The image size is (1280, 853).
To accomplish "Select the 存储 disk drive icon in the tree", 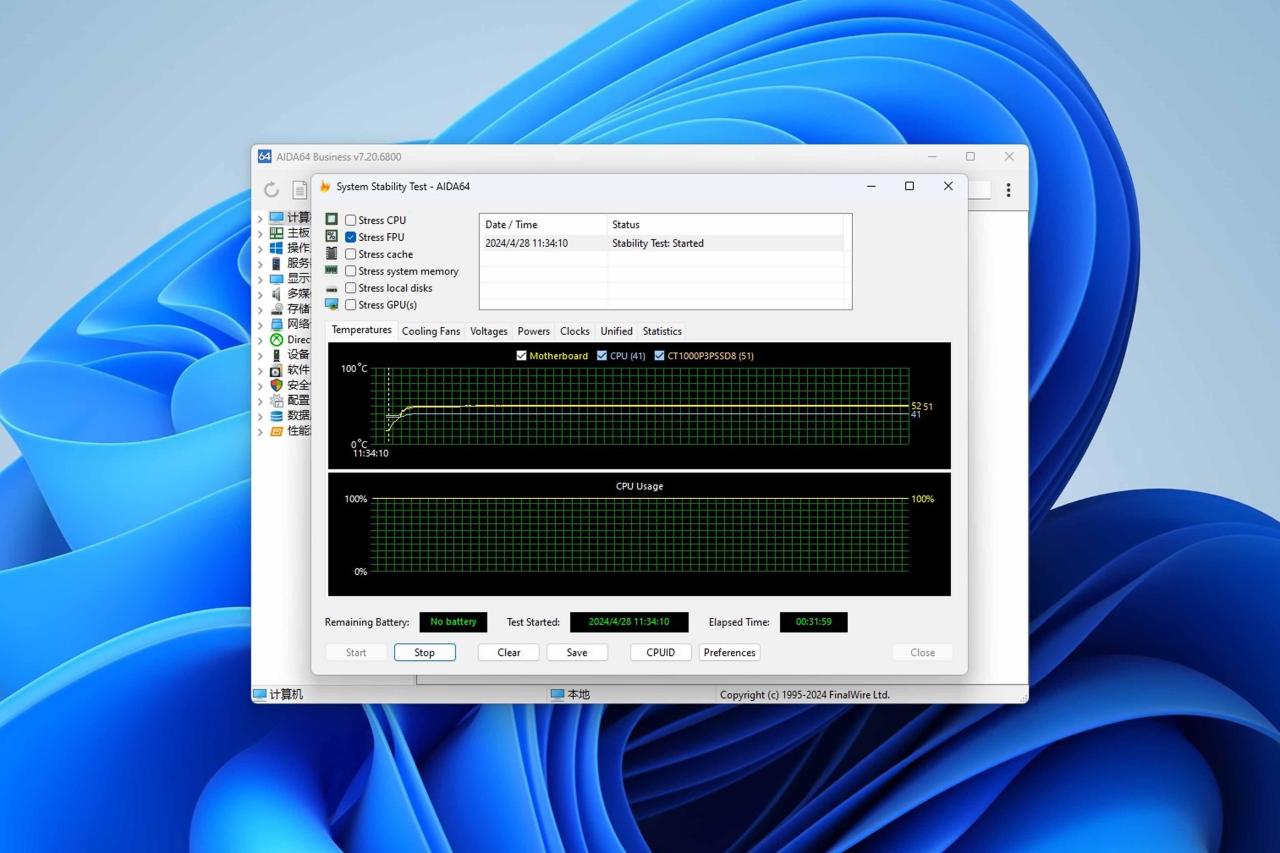I will 277,309.
